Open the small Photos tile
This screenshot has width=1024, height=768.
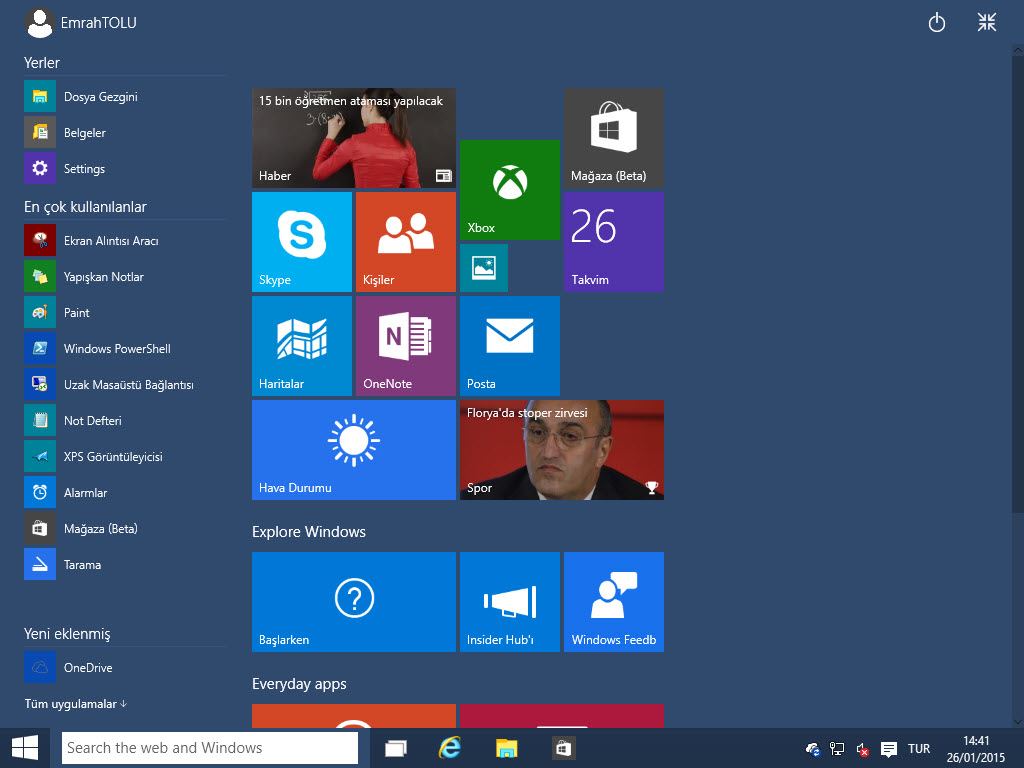click(484, 268)
